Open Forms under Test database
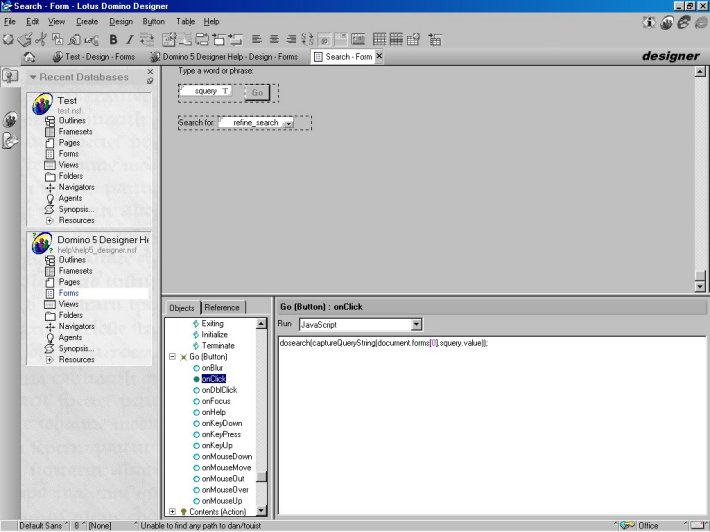Viewport: 710px width, 532px height. [x=68, y=154]
